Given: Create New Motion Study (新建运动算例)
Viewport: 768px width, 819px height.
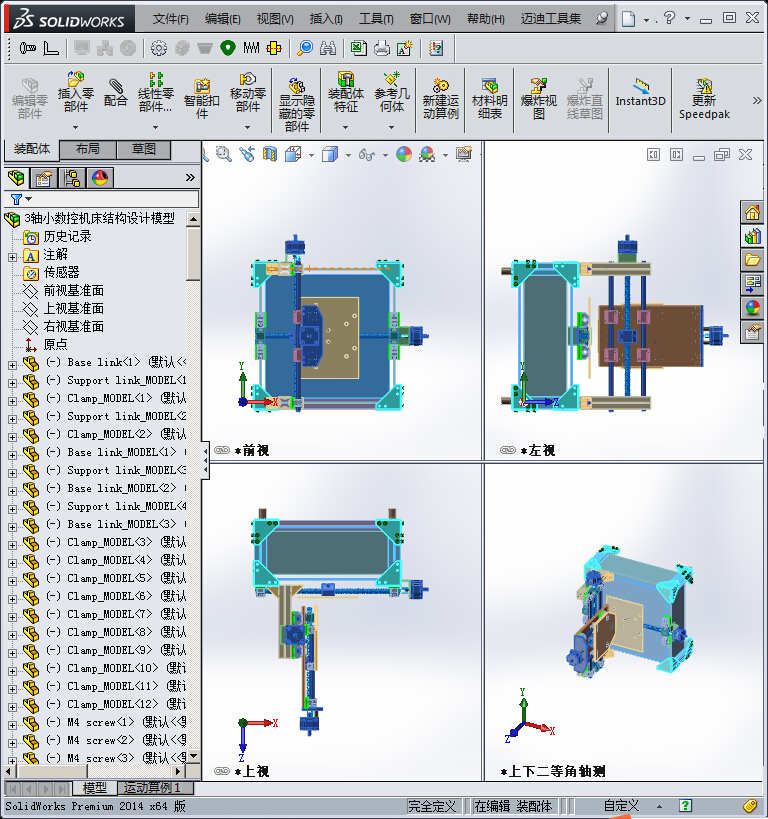Looking at the screenshot, I should click(440, 99).
